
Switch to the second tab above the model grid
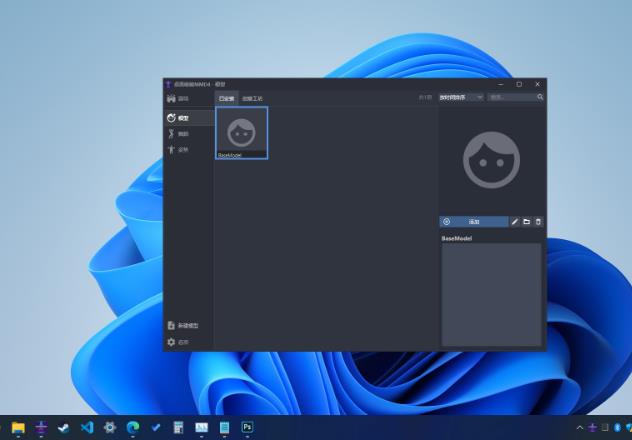tap(252, 98)
